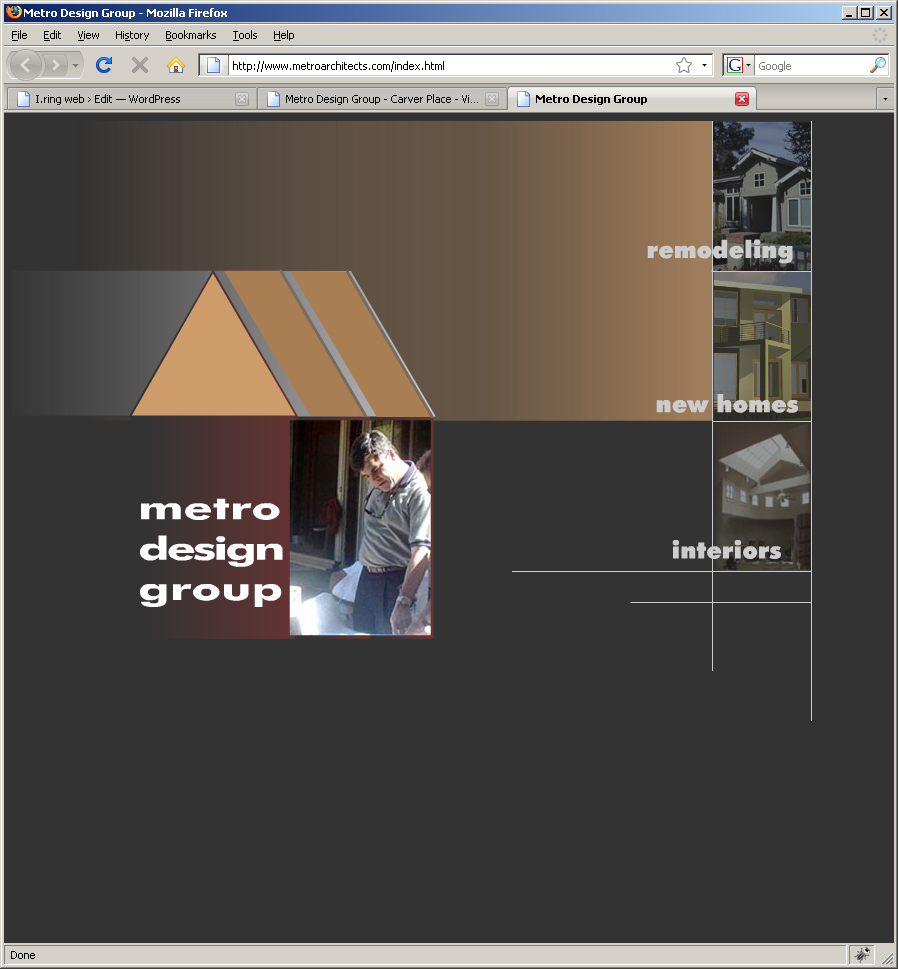Screen dimensions: 898x969
Task: Close the Carver Place tab
Action: tap(492, 99)
